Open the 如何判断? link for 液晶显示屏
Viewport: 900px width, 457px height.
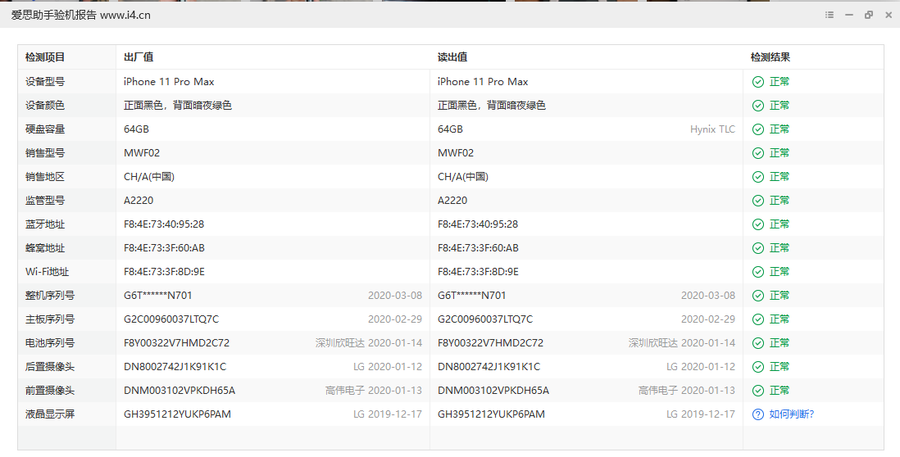click(792, 414)
